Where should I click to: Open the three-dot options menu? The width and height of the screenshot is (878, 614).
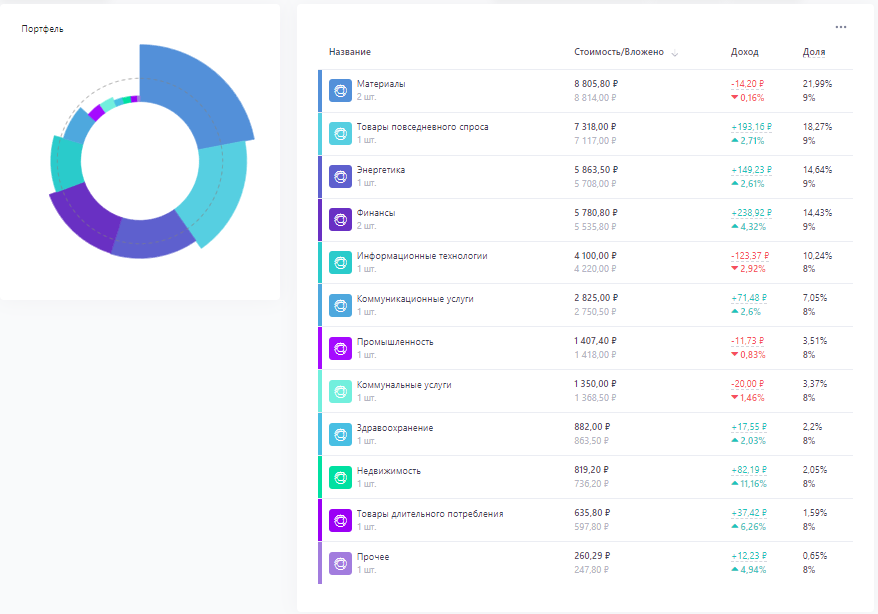(x=841, y=27)
